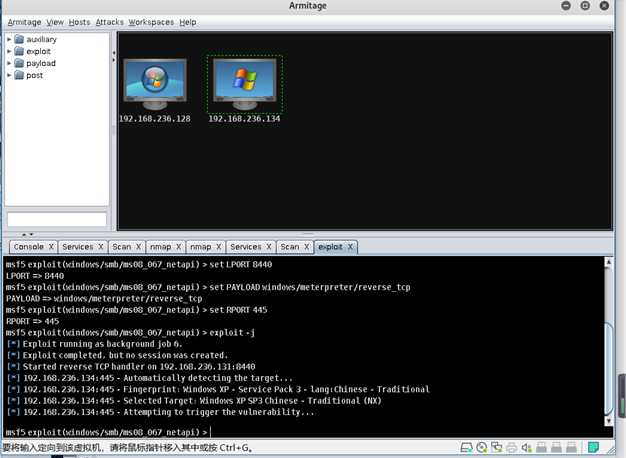The image size is (626, 458).
Task: Select the post folder icon
Action: pos(19,75)
